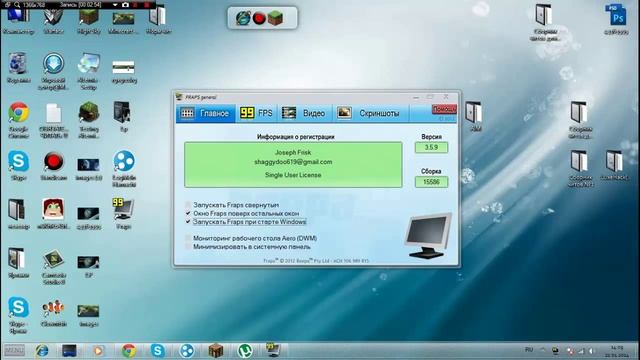This screenshot has width=640, height=360.
Task: Open the Minecraft crafting table taskbar icon
Action: click(216, 351)
